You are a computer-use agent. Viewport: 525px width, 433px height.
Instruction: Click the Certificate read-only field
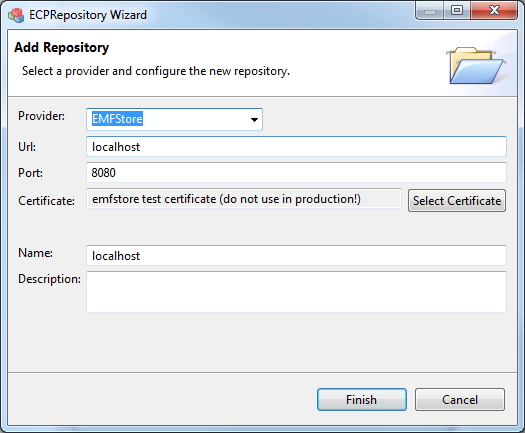pyautogui.click(x=244, y=199)
